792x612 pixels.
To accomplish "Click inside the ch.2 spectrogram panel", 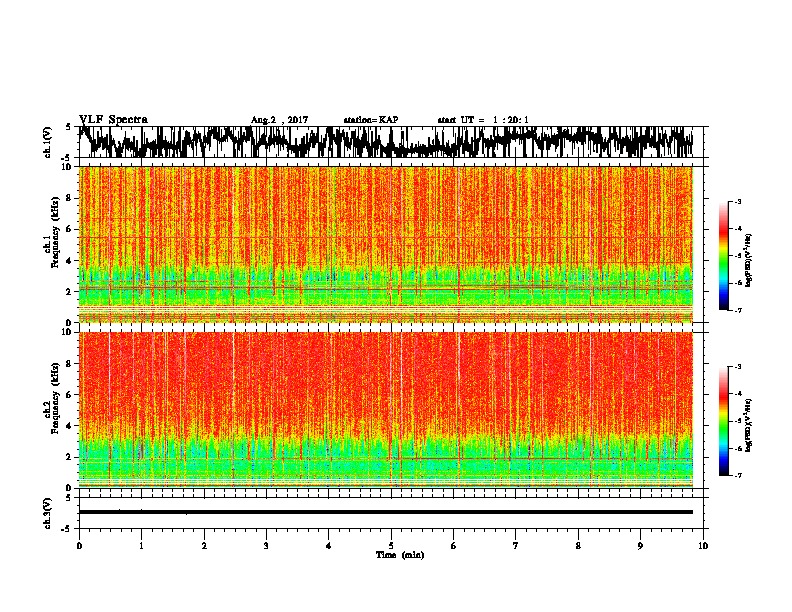I will tap(386, 410).
